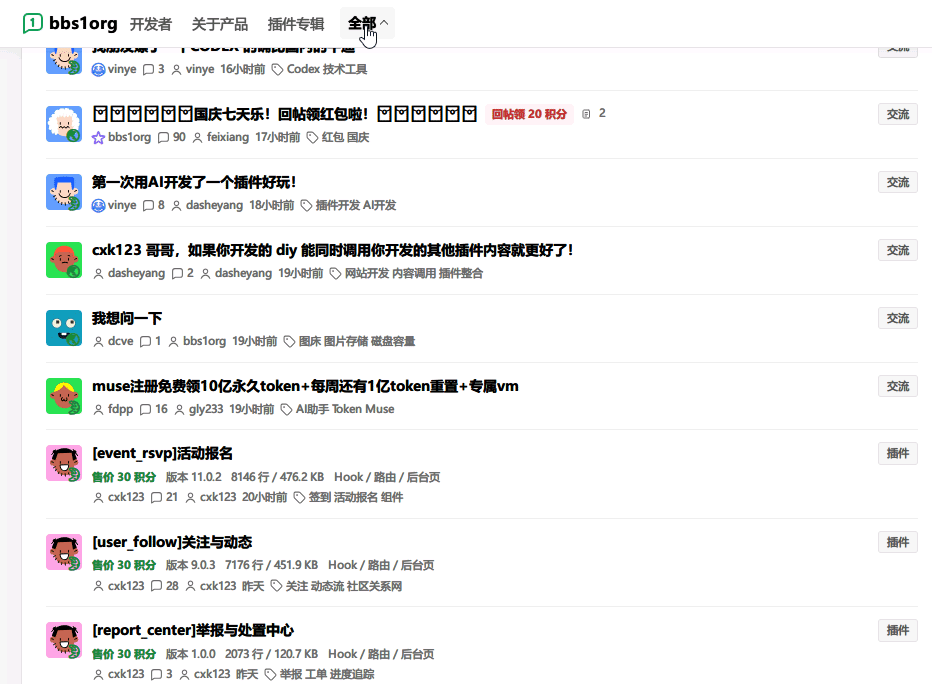The width and height of the screenshot is (932, 684).
Task: Open the 开发者 menu
Action: tap(151, 24)
